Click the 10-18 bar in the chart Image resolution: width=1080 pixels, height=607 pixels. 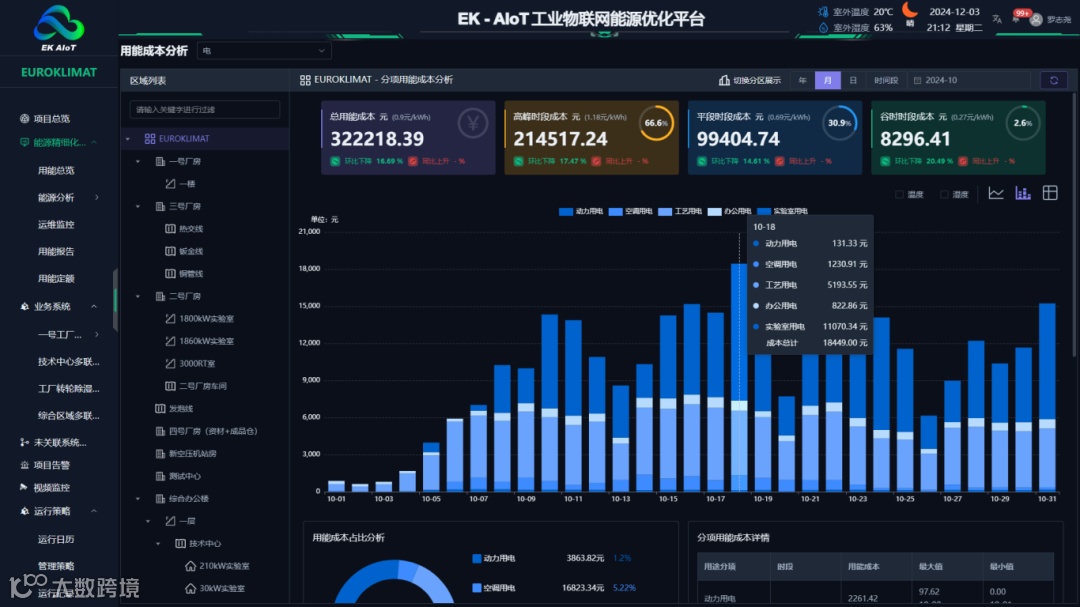739,377
